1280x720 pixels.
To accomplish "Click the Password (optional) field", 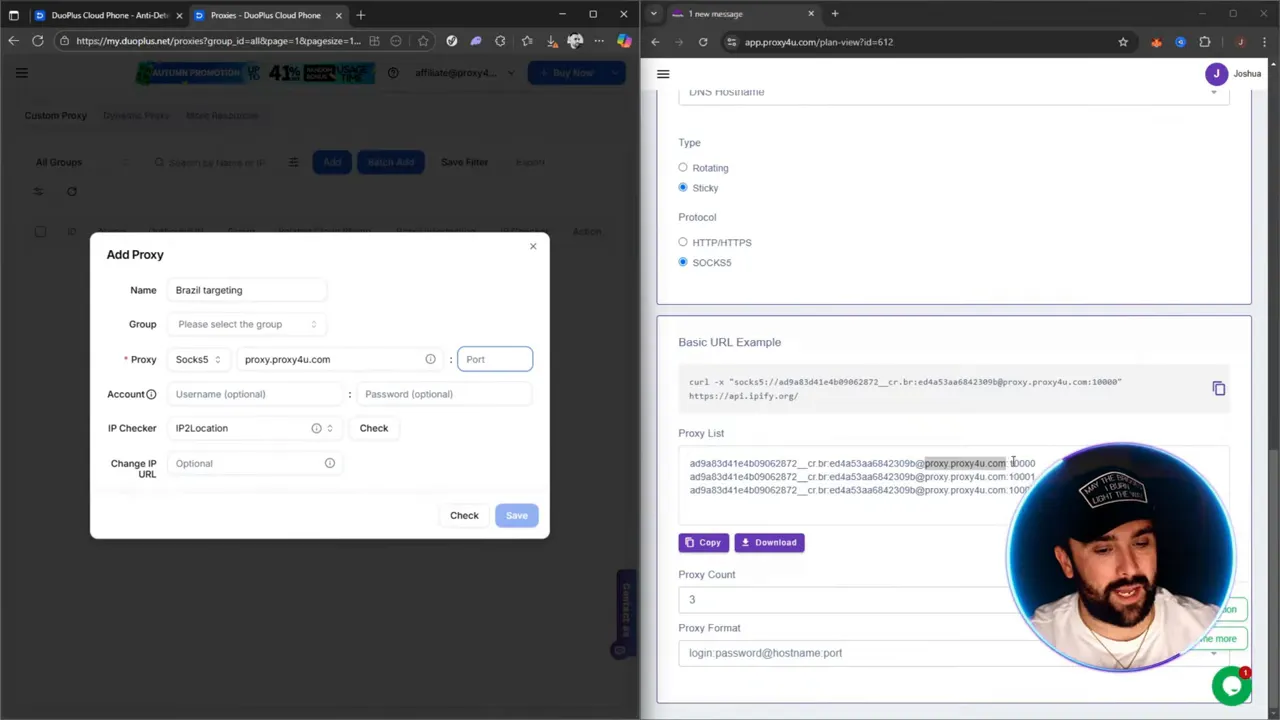I will [x=444, y=394].
